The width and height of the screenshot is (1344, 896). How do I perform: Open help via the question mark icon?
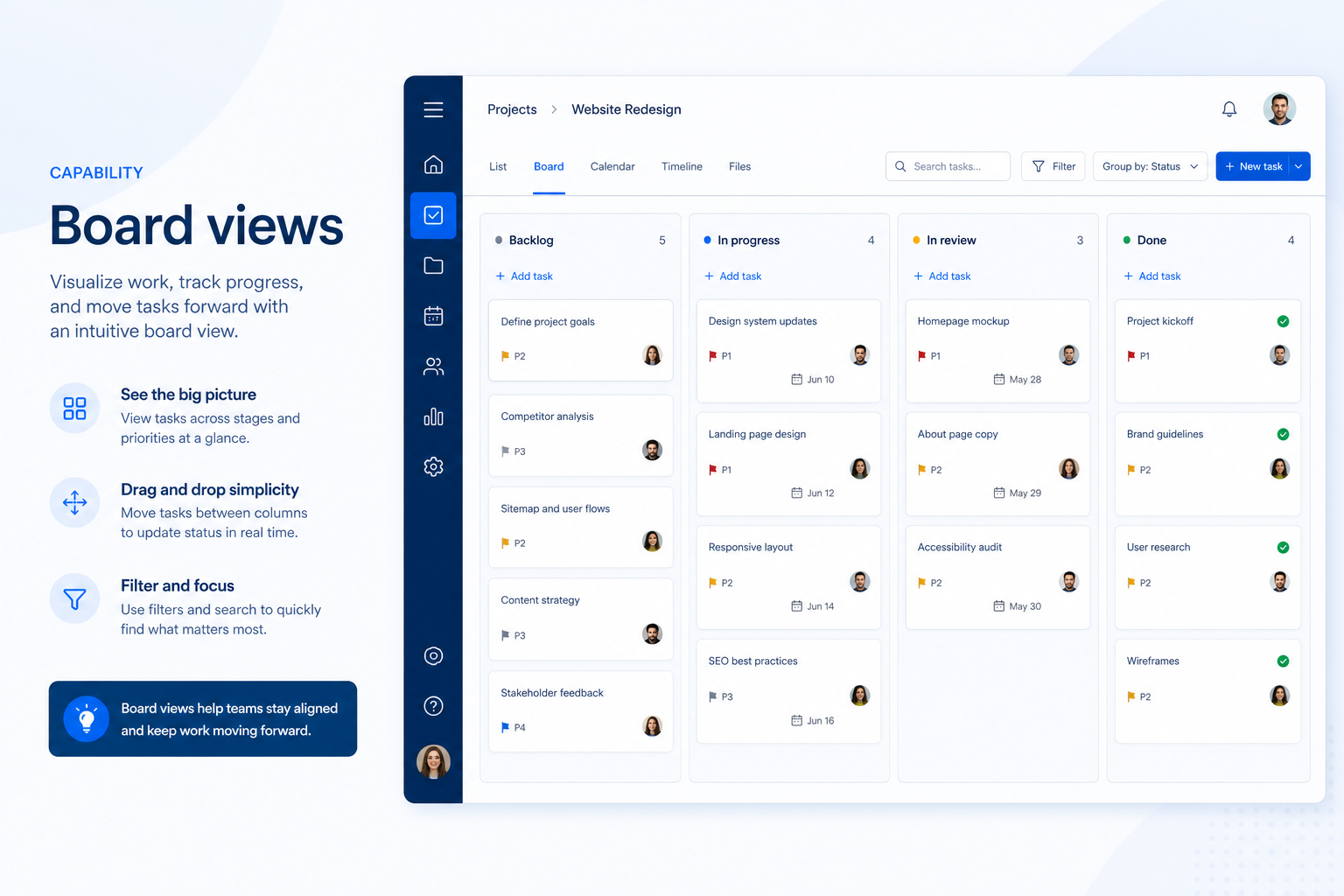coord(433,706)
